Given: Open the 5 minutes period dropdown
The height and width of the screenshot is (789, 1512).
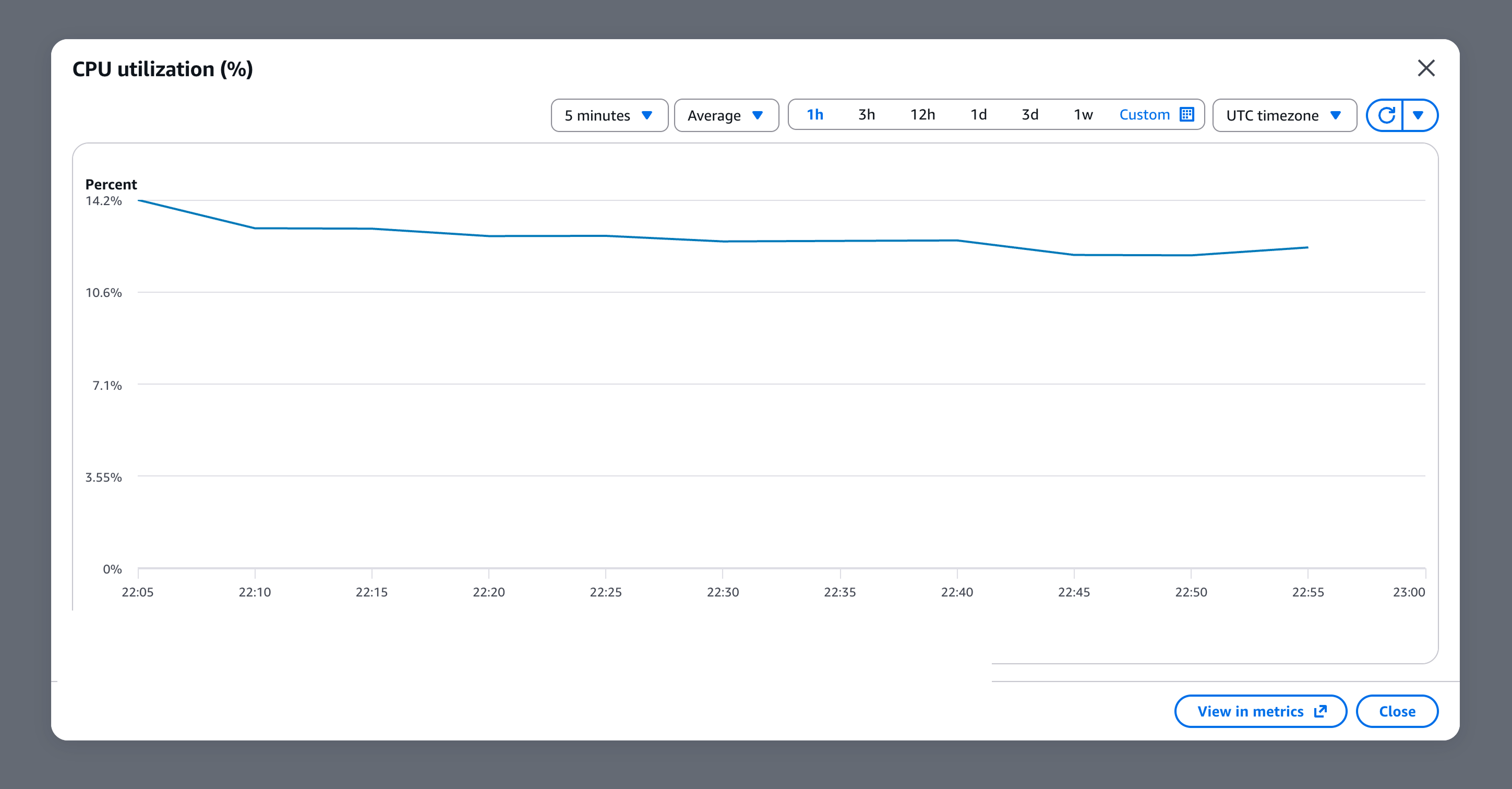Looking at the screenshot, I should click(609, 115).
